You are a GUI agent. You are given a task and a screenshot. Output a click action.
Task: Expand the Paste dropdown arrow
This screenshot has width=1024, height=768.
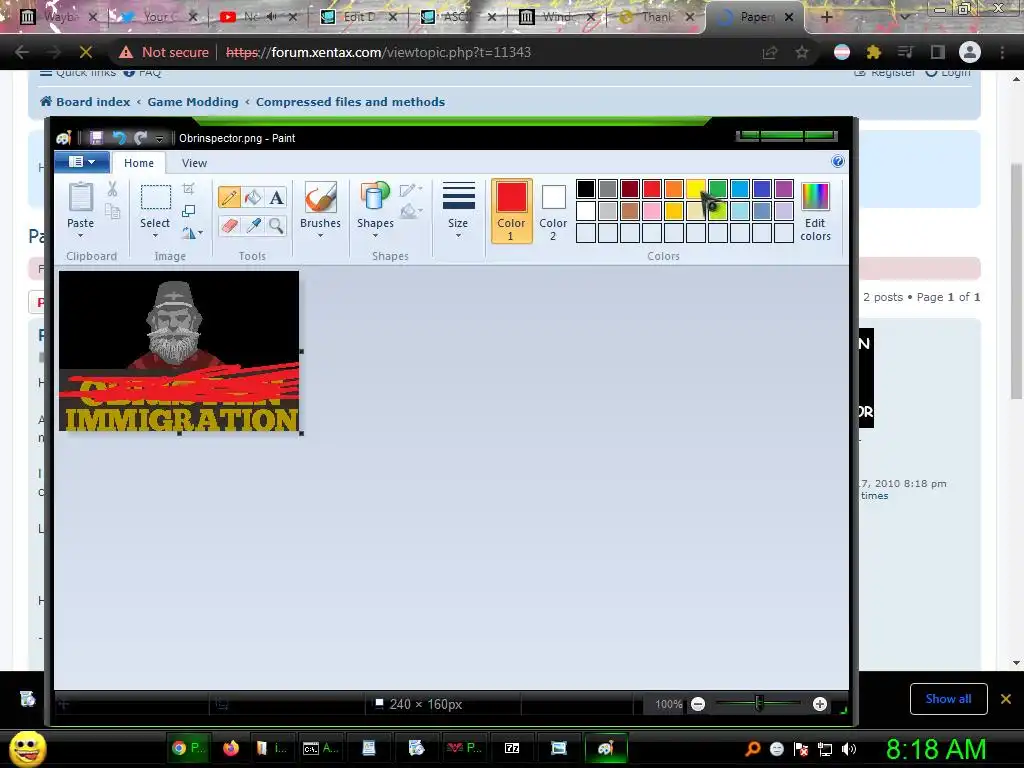[81, 235]
